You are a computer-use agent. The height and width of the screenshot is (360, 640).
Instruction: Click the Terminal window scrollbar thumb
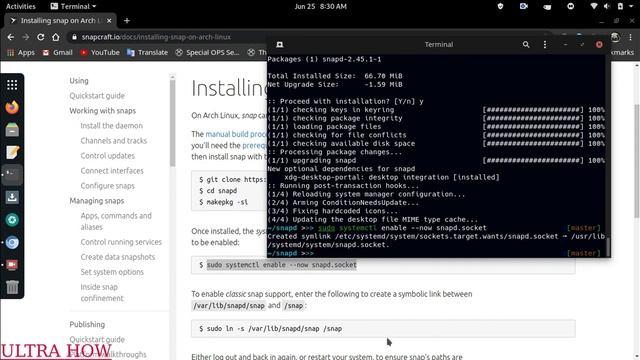(608, 247)
